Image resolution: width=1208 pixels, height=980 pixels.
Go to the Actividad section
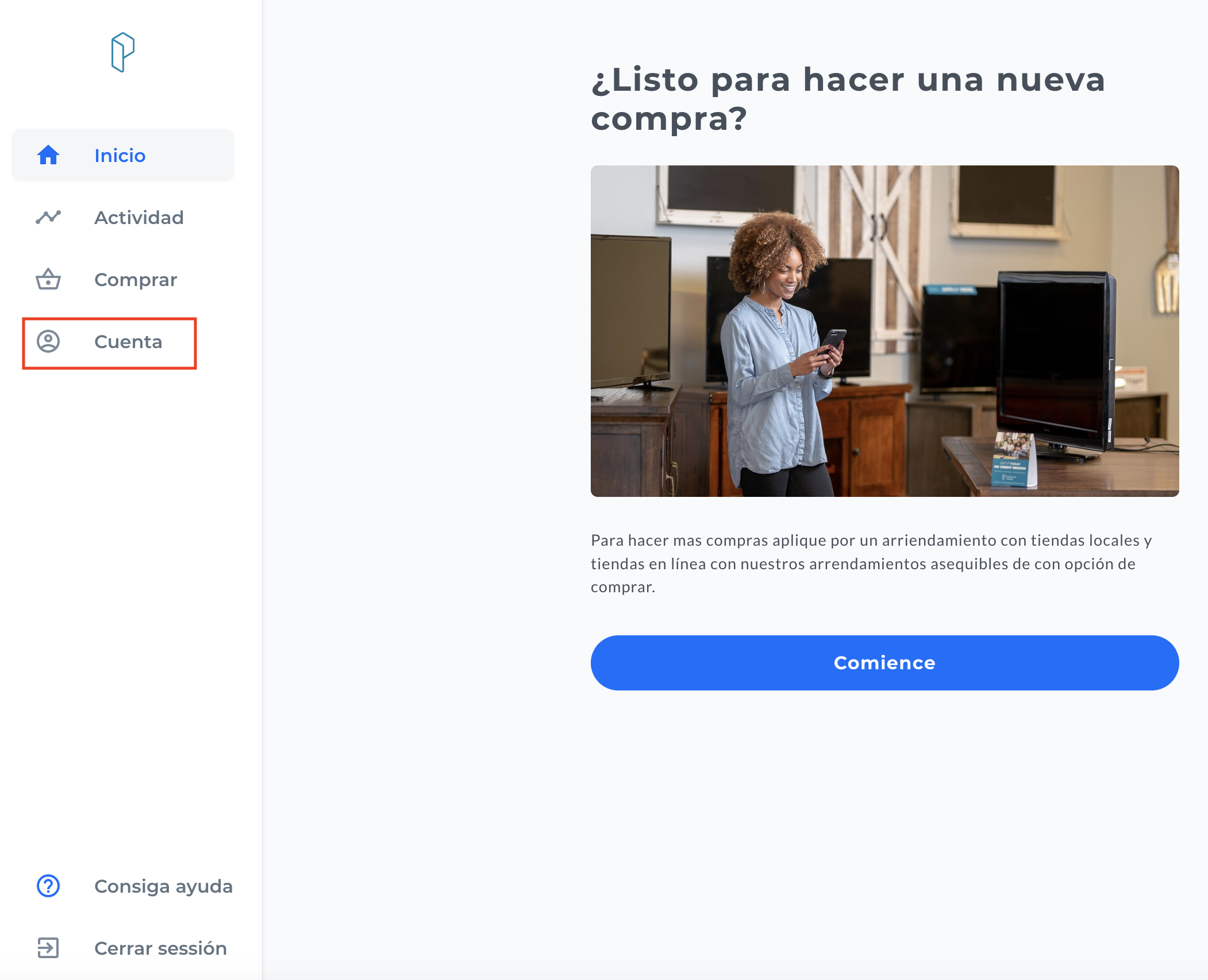(123, 217)
